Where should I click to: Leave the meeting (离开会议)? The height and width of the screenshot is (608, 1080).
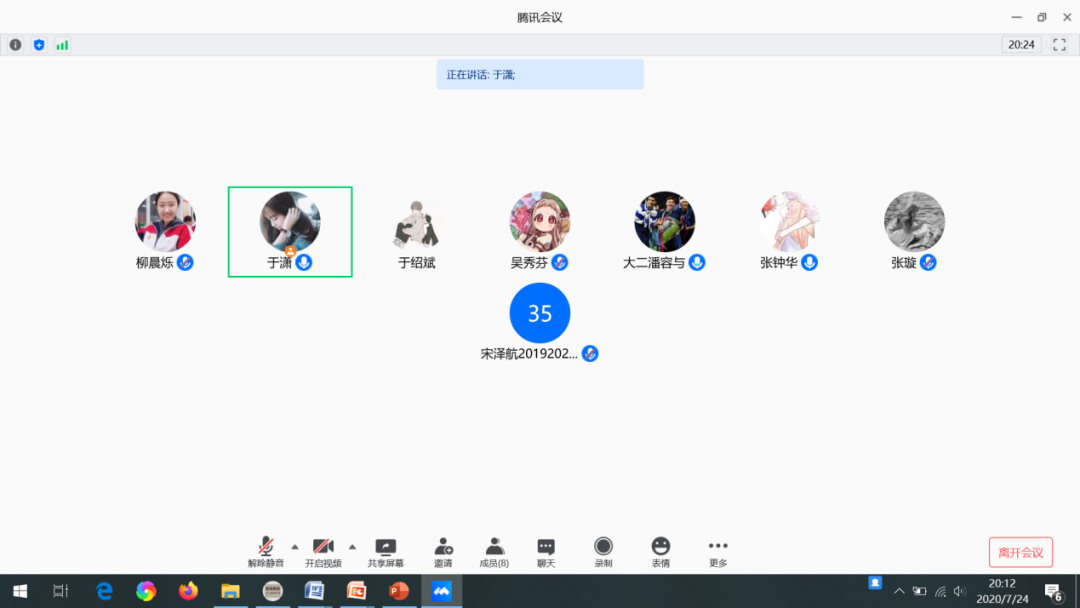click(x=1020, y=552)
